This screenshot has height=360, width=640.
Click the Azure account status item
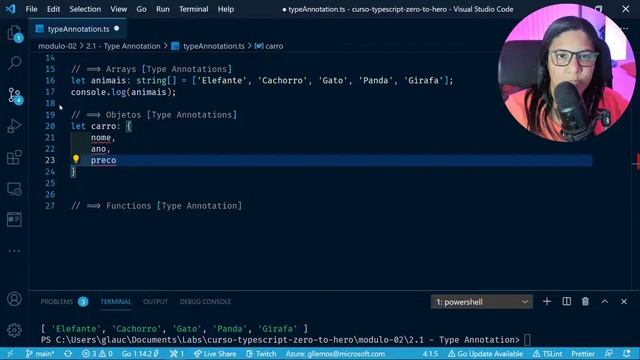pyautogui.click(x=335, y=354)
